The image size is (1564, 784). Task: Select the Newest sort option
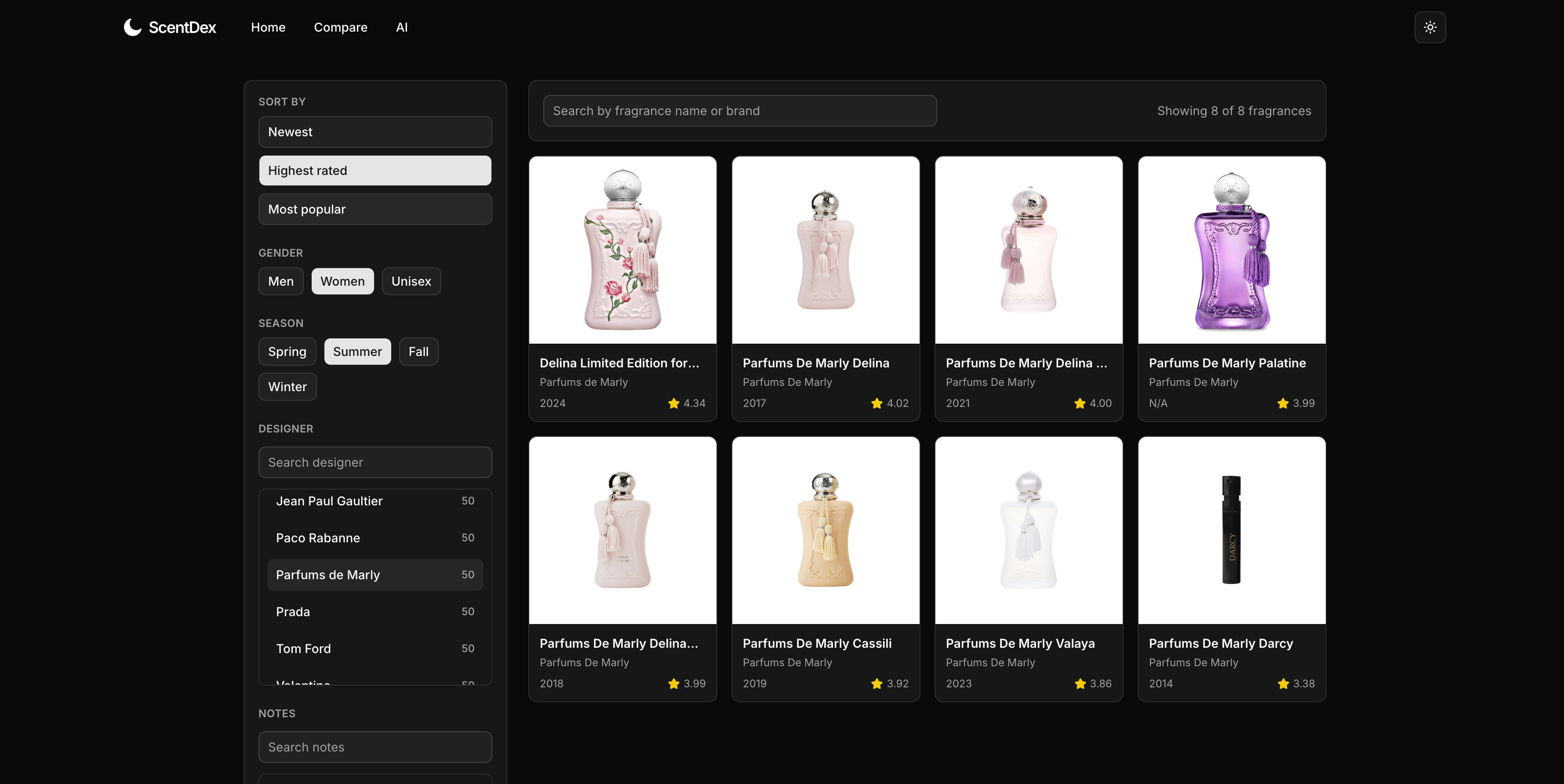[375, 132]
